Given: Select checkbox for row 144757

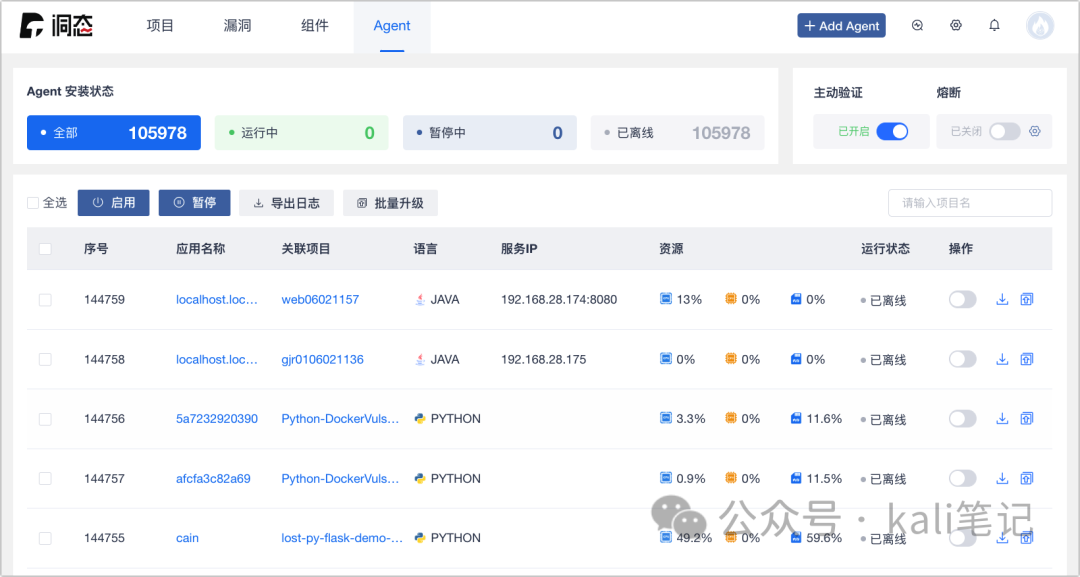Looking at the screenshot, I should pos(45,479).
